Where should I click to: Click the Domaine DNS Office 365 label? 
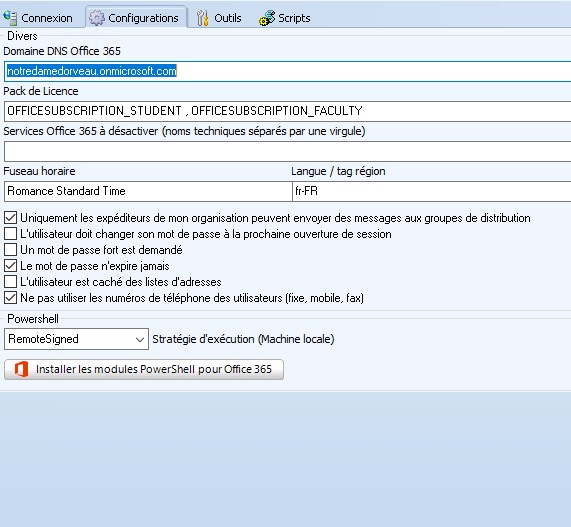pos(62,51)
